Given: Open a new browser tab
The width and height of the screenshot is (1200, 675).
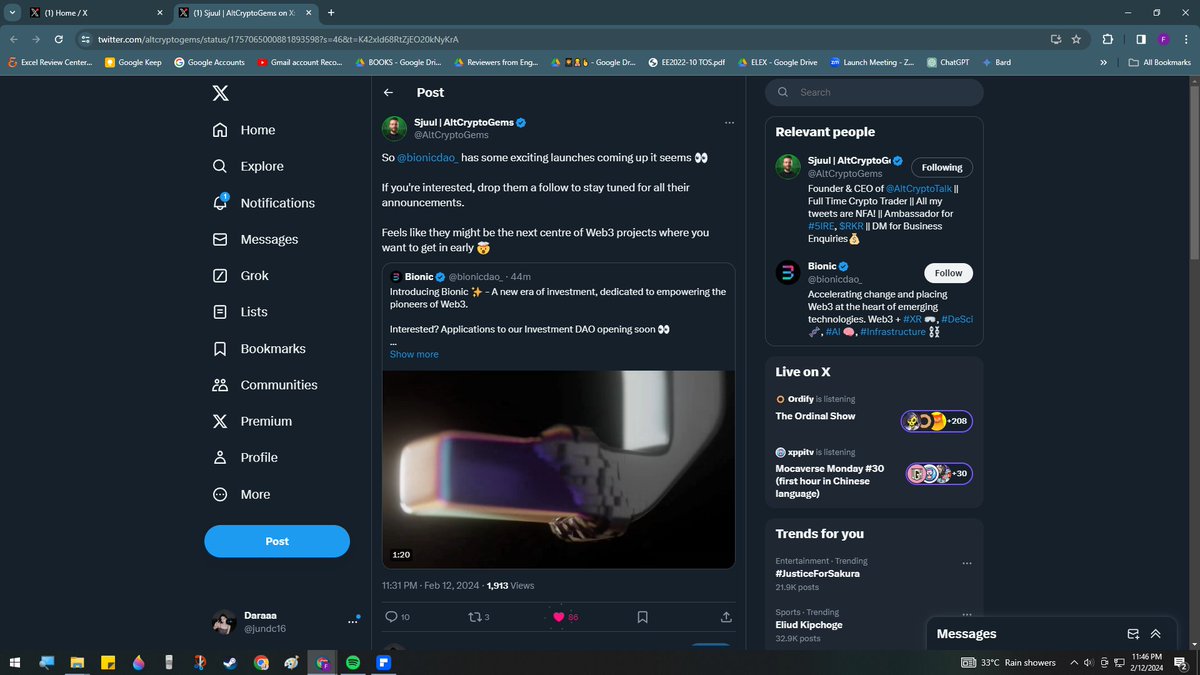Looking at the screenshot, I should point(331,12).
